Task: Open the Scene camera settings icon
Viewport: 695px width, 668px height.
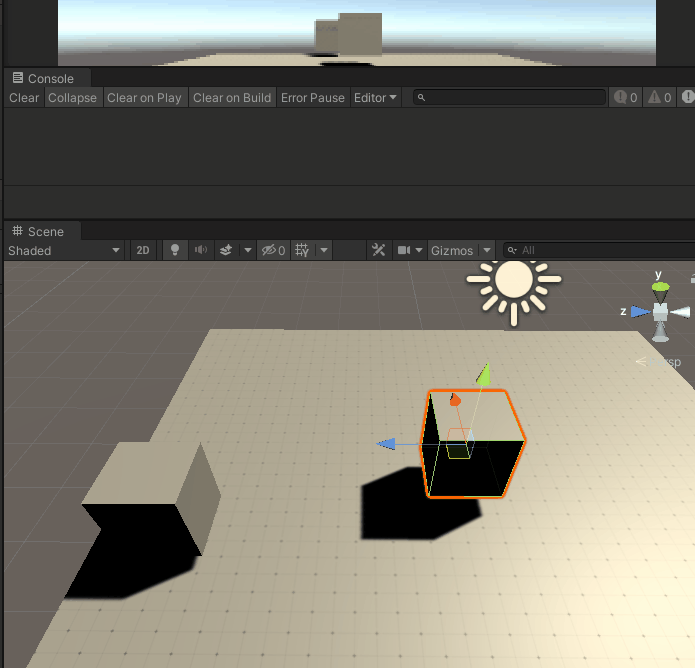Action: (x=405, y=250)
